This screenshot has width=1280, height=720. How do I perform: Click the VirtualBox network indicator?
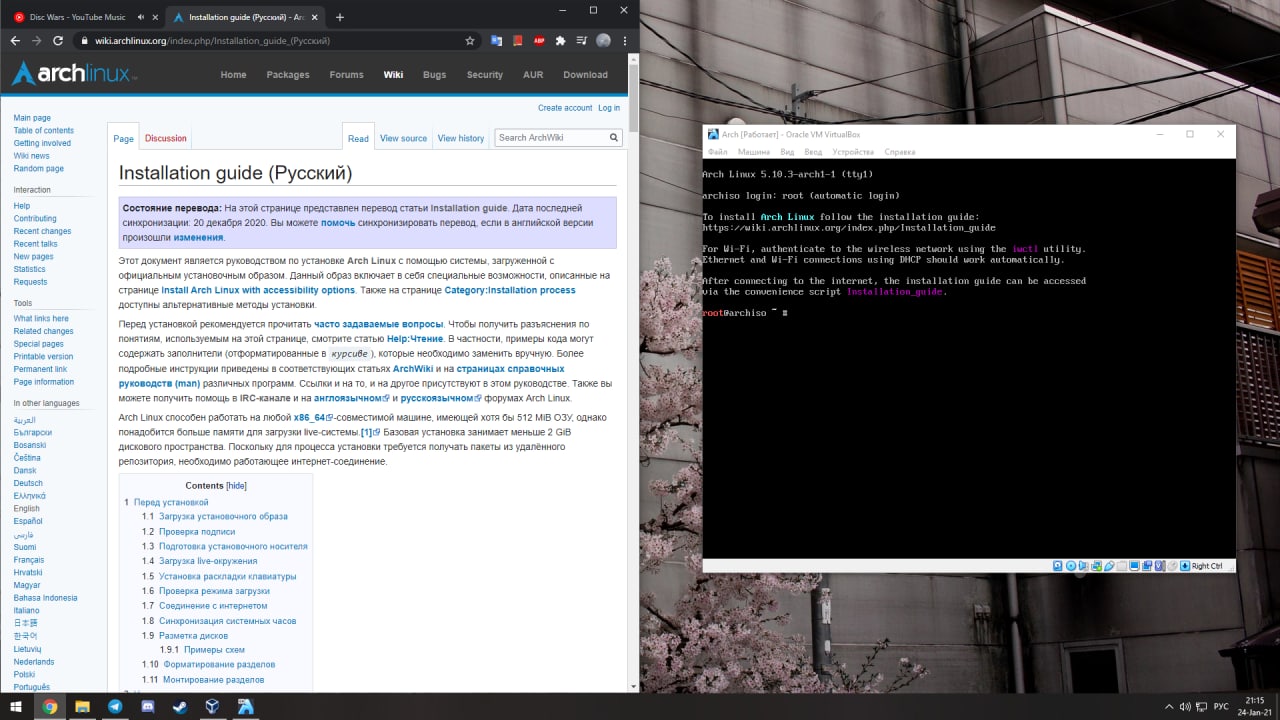click(1096, 566)
